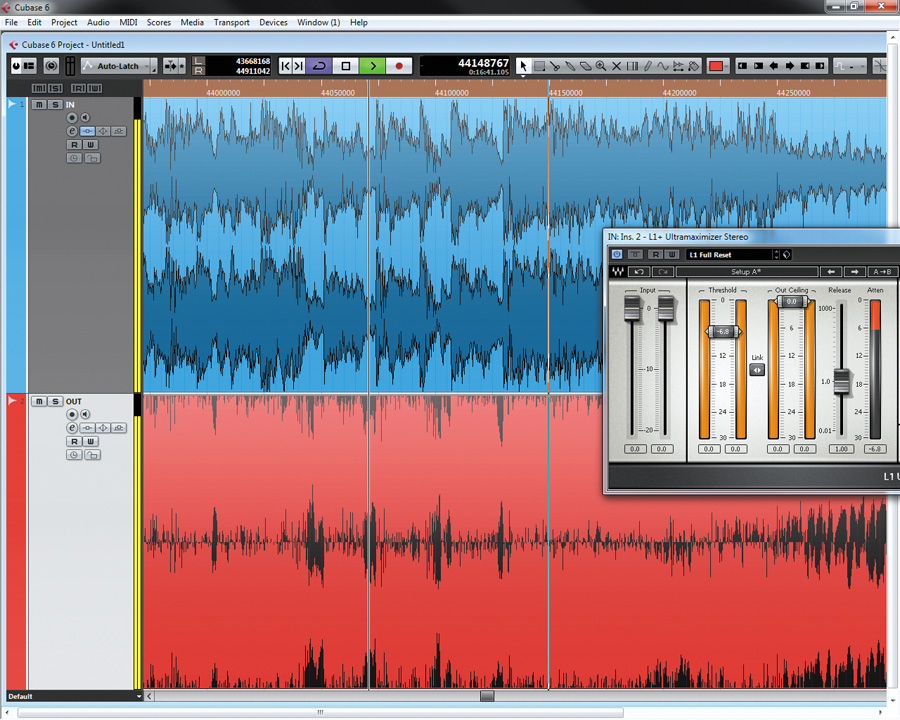Open edit channel settings for OUT track
Screen dimensions: 900x720
pos(72,428)
